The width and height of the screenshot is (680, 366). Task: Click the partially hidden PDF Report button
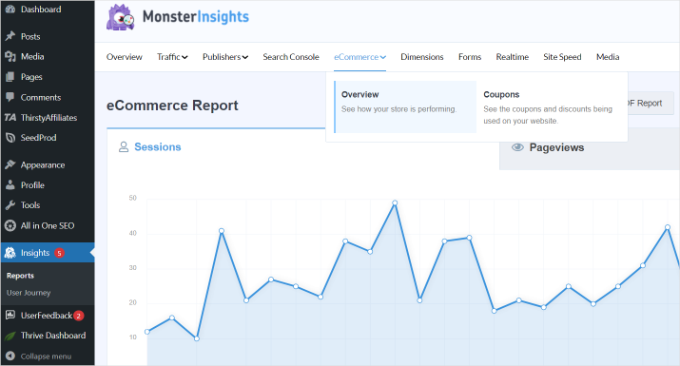(651, 103)
